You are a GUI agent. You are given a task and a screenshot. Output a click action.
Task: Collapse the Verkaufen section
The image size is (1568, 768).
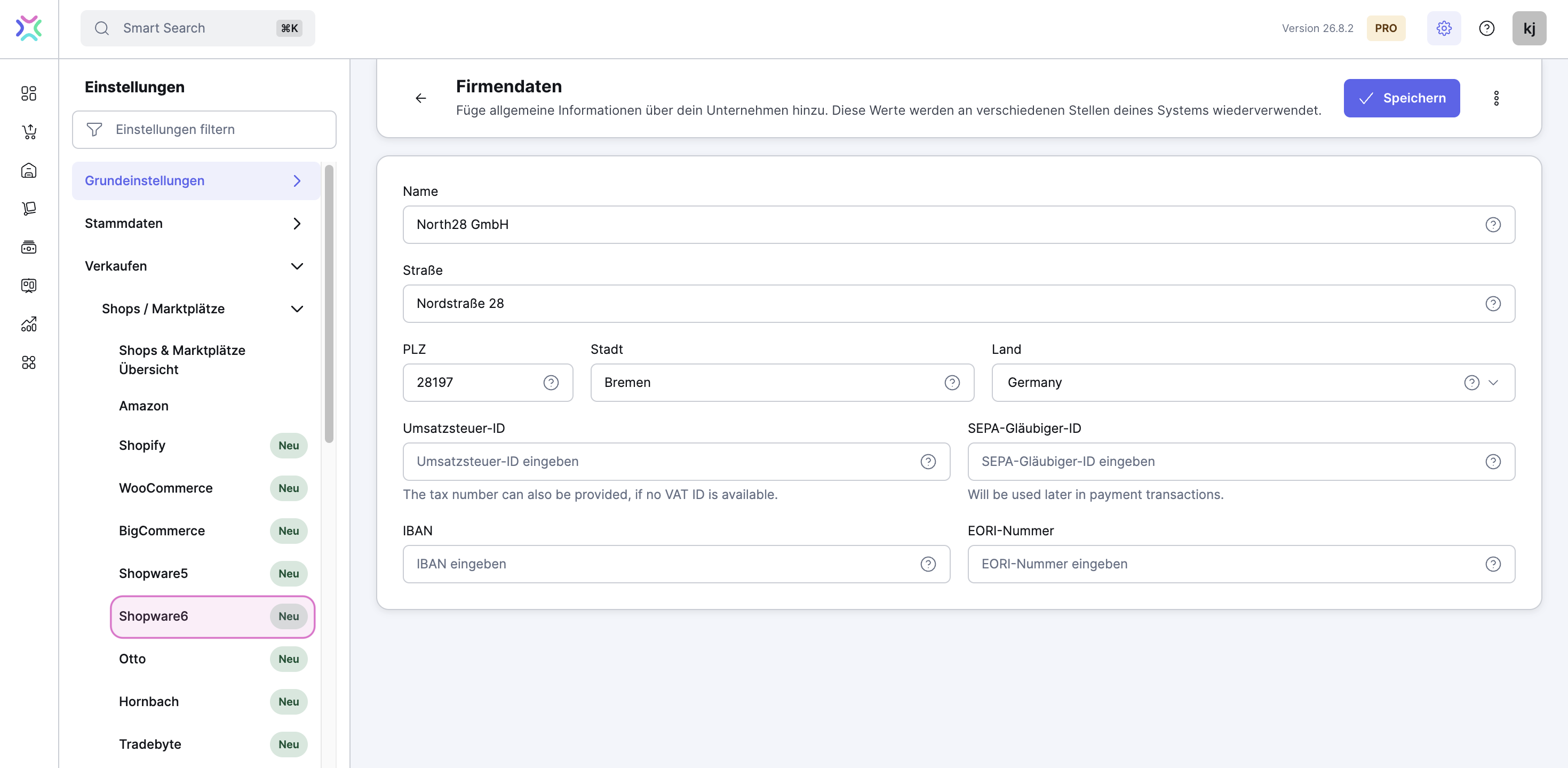click(x=297, y=266)
